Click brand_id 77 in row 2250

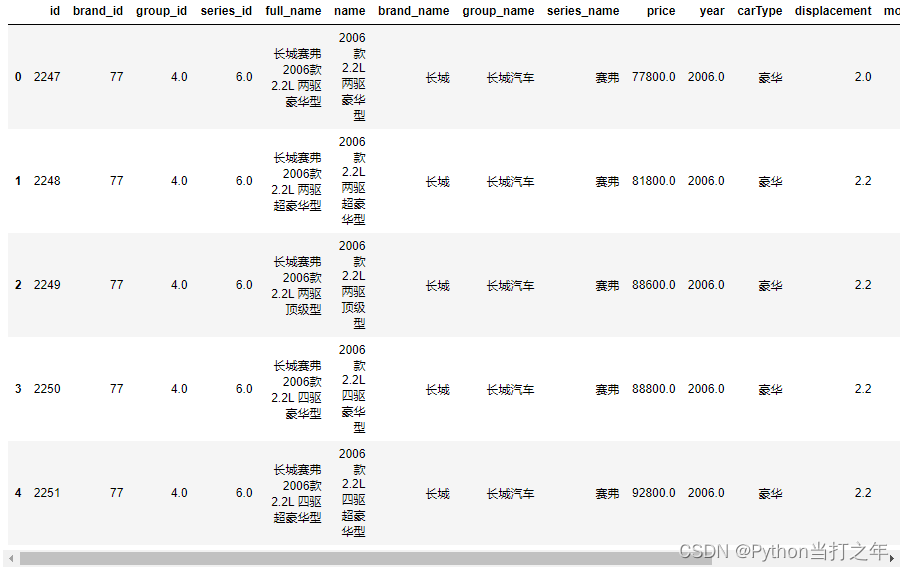[x=116, y=389]
